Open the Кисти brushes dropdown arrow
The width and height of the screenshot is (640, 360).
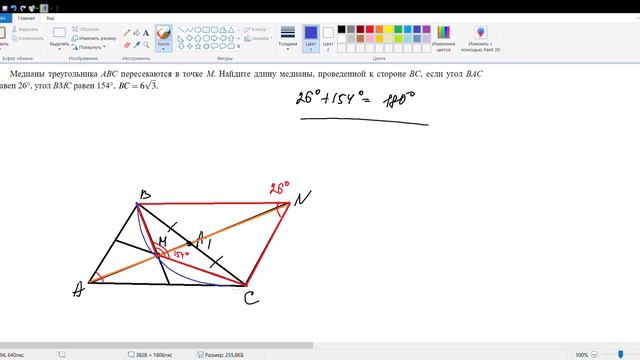(x=163, y=49)
